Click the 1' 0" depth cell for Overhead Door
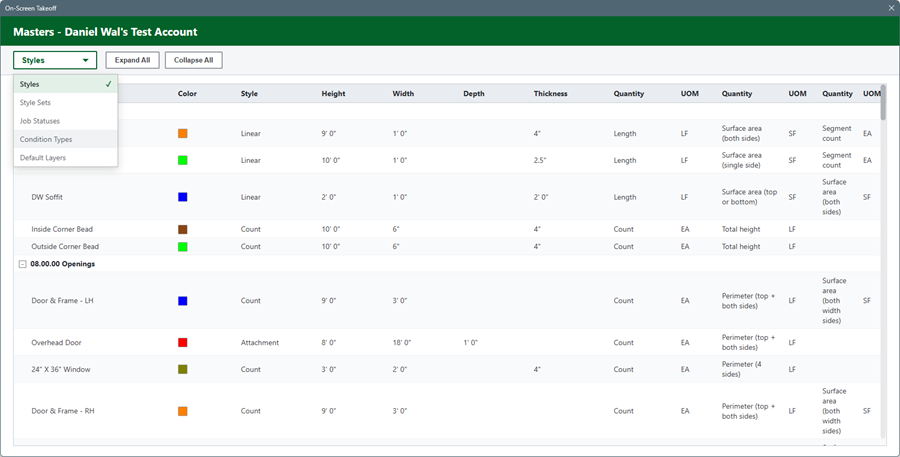This screenshot has width=900, height=457. click(x=471, y=342)
